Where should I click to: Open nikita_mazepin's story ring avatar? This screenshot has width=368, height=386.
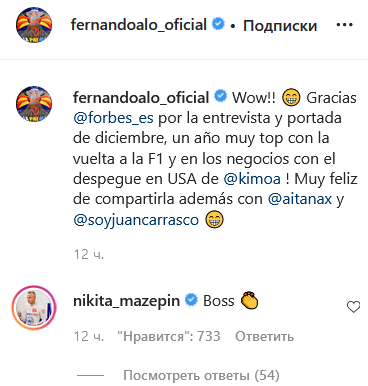[34, 307]
